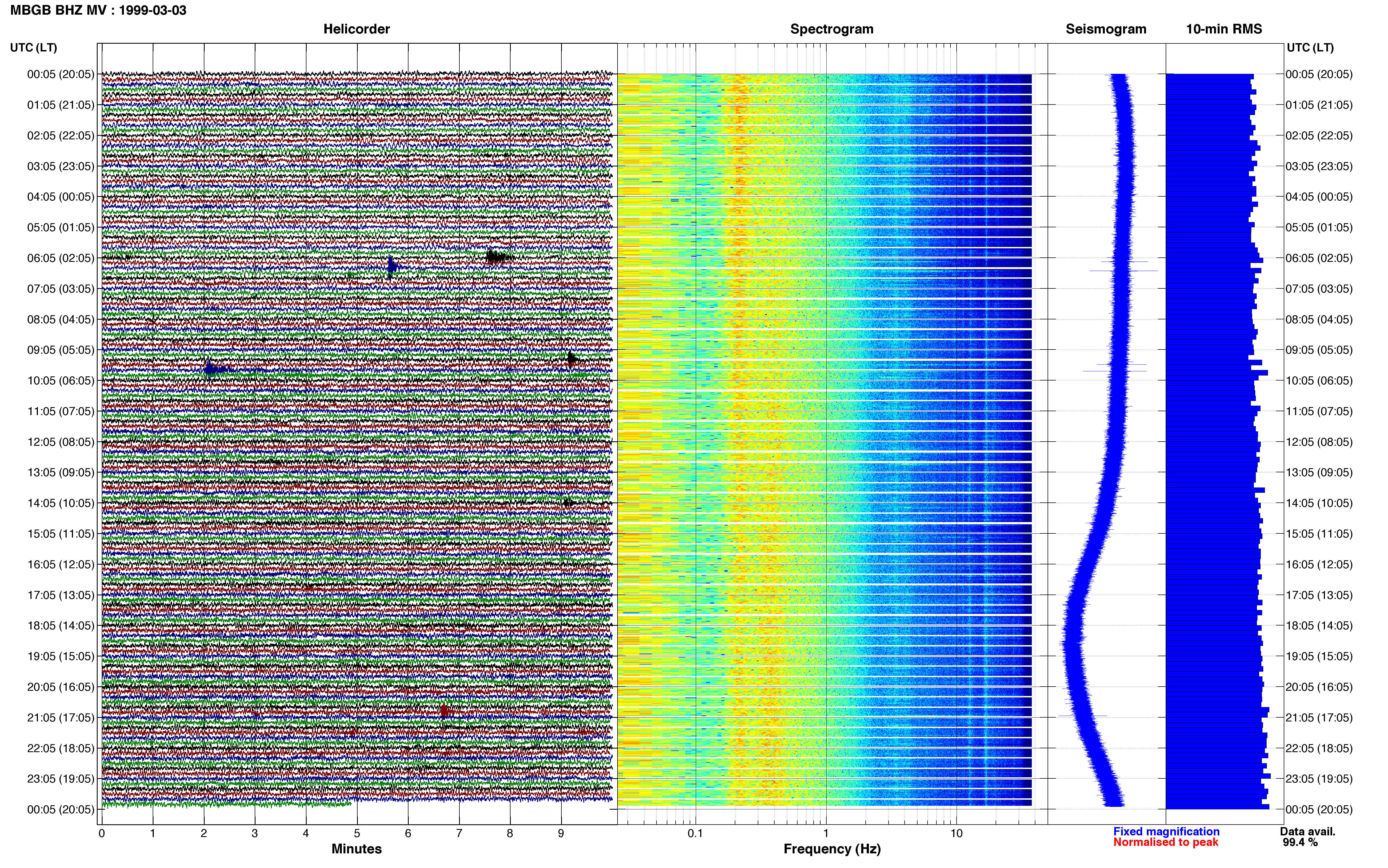This screenshot has height=868, width=1388.
Task: Click '22:05 (18:05)' label next to RMS panel
Action: (1319, 749)
